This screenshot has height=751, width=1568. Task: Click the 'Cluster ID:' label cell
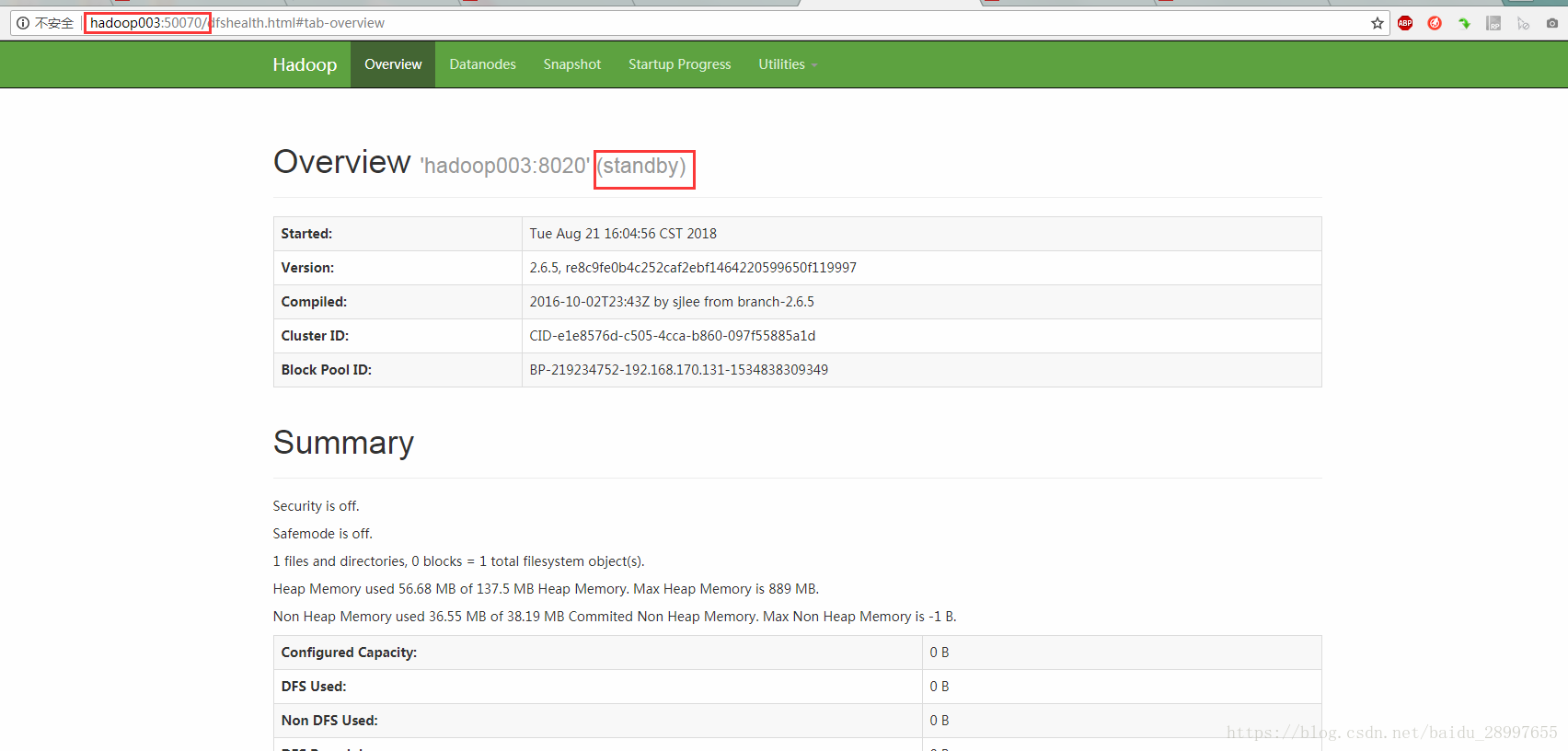tap(398, 336)
